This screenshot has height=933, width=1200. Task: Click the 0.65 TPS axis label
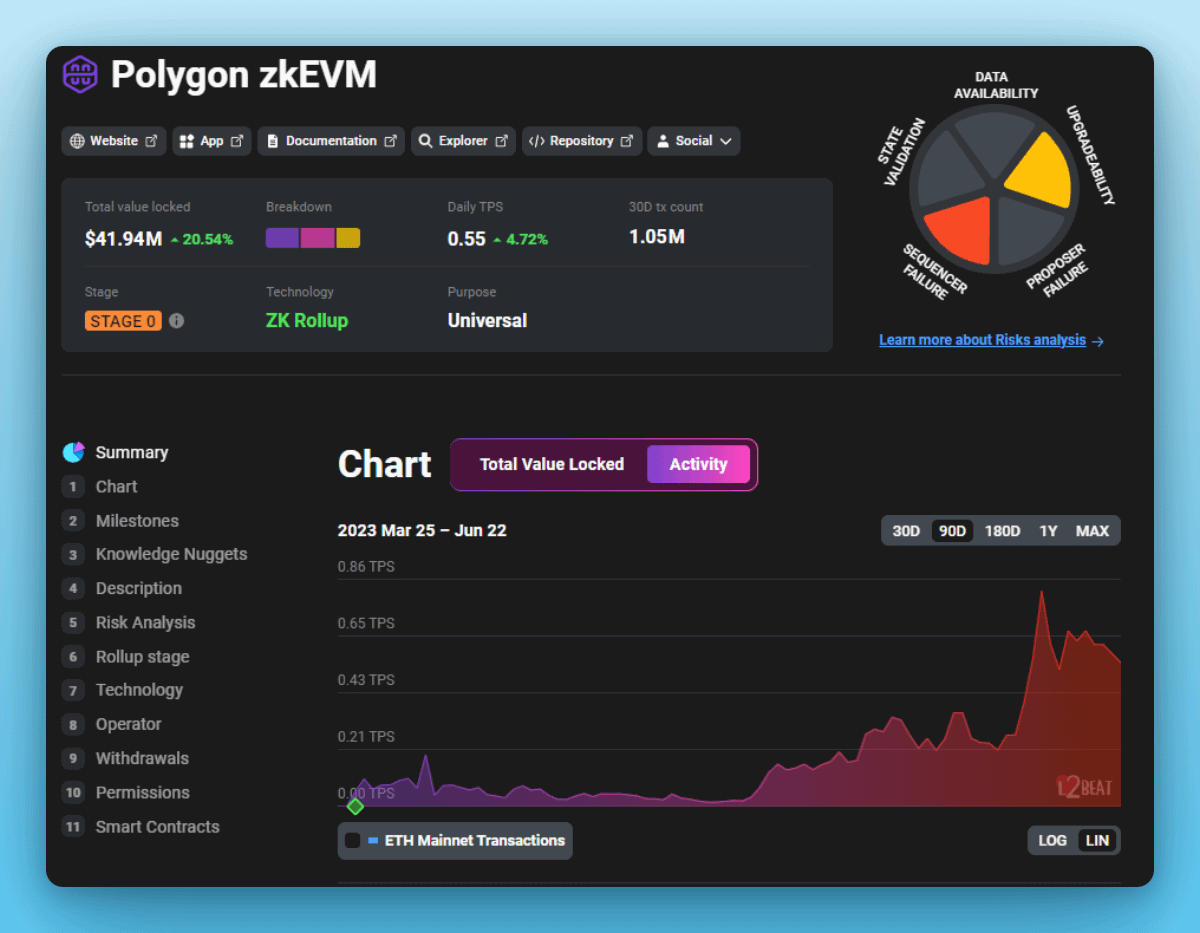coord(366,623)
